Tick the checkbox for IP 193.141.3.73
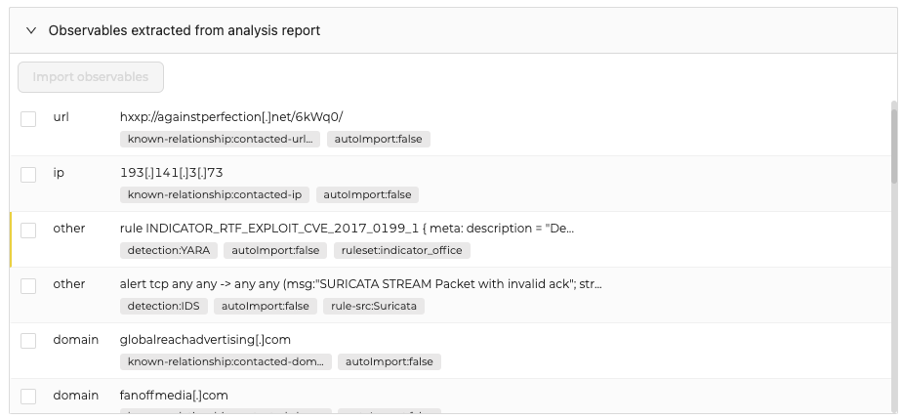The width and height of the screenshot is (904, 420). (29, 175)
